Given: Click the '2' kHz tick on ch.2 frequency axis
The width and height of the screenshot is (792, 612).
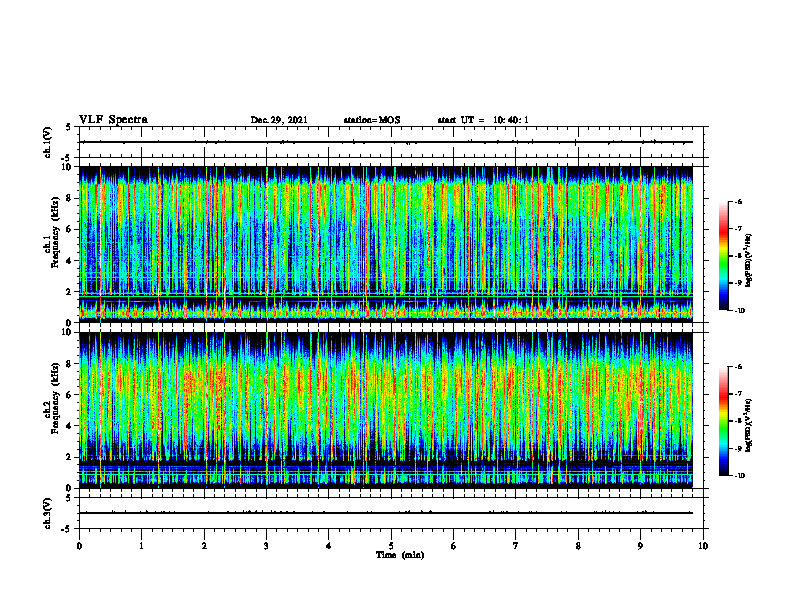Looking at the screenshot, I should [70, 457].
